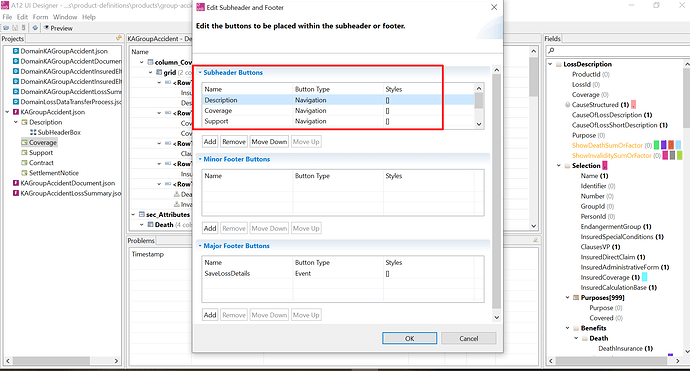Confirm the dialog with OK

[x=410, y=338]
